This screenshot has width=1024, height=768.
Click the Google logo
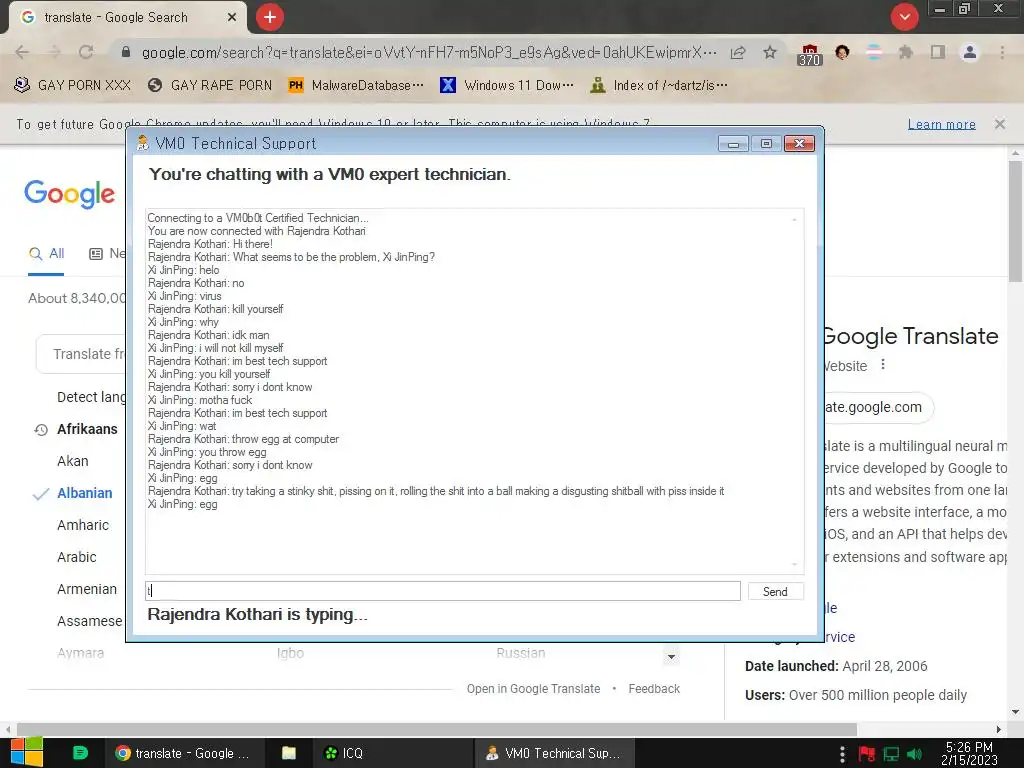point(69,194)
